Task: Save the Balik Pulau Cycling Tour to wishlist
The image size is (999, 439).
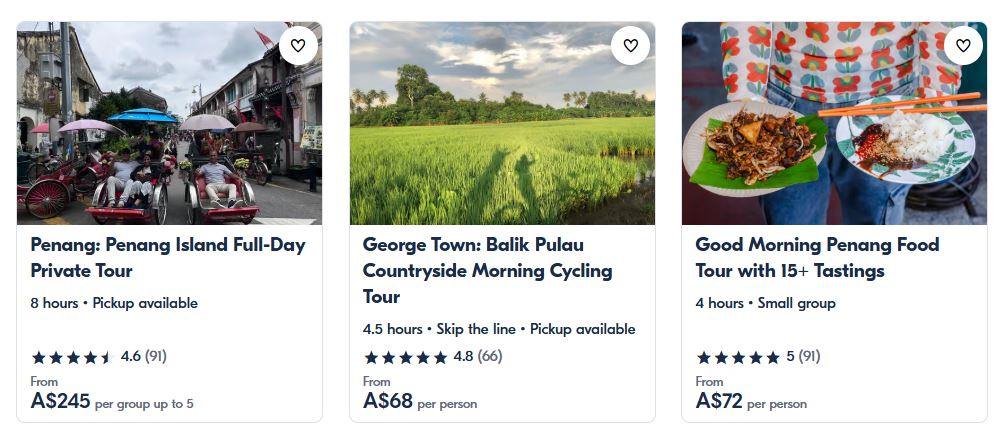Action: point(630,45)
